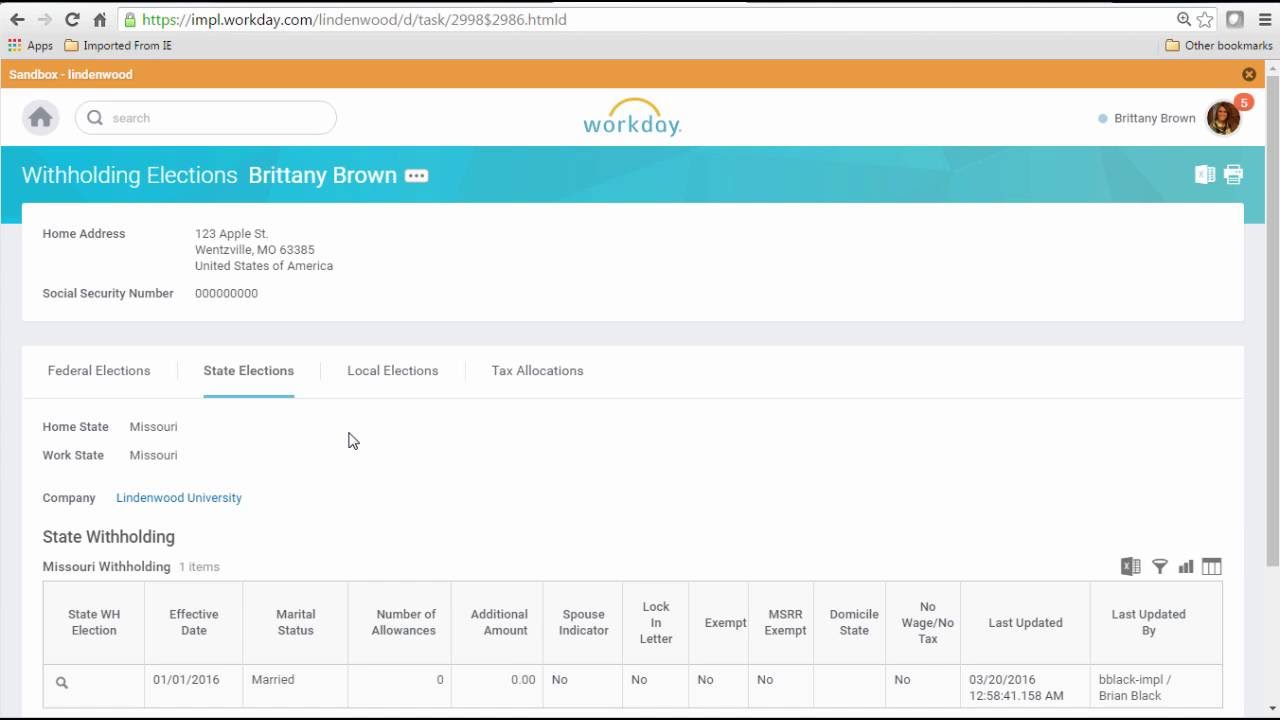The image size is (1280, 720).
Task: Click the State WH Election column header
Action: click(94, 622)
